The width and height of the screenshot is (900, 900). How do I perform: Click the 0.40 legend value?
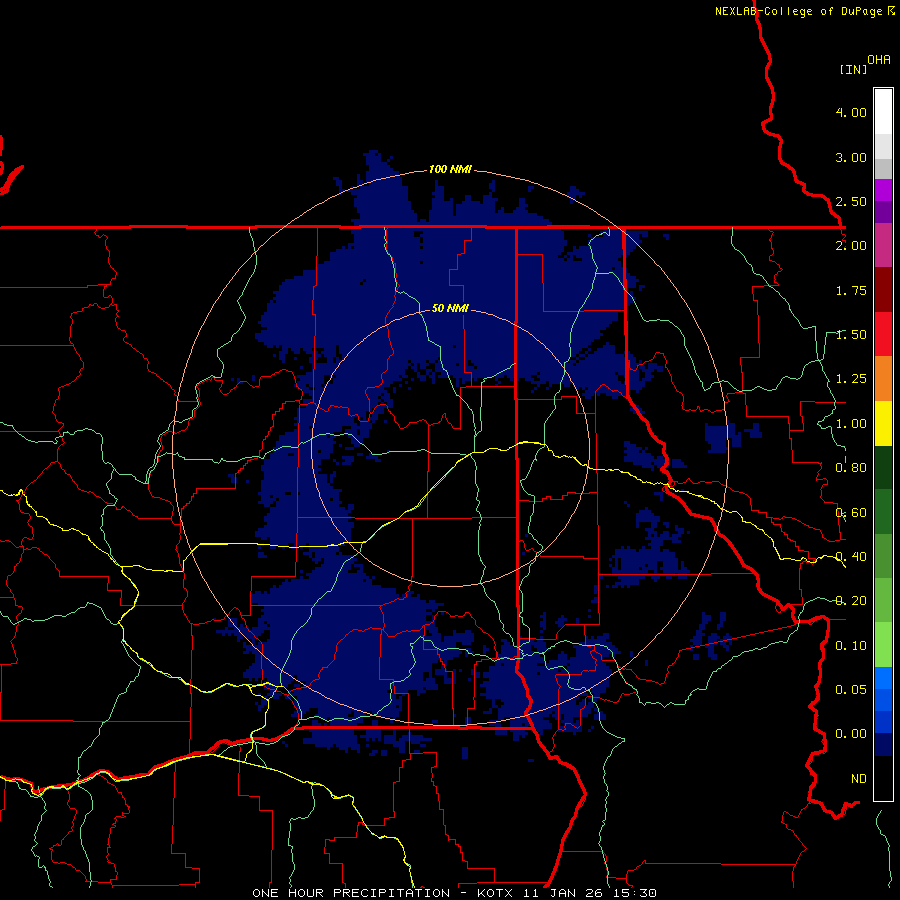[x=851, y=557]
